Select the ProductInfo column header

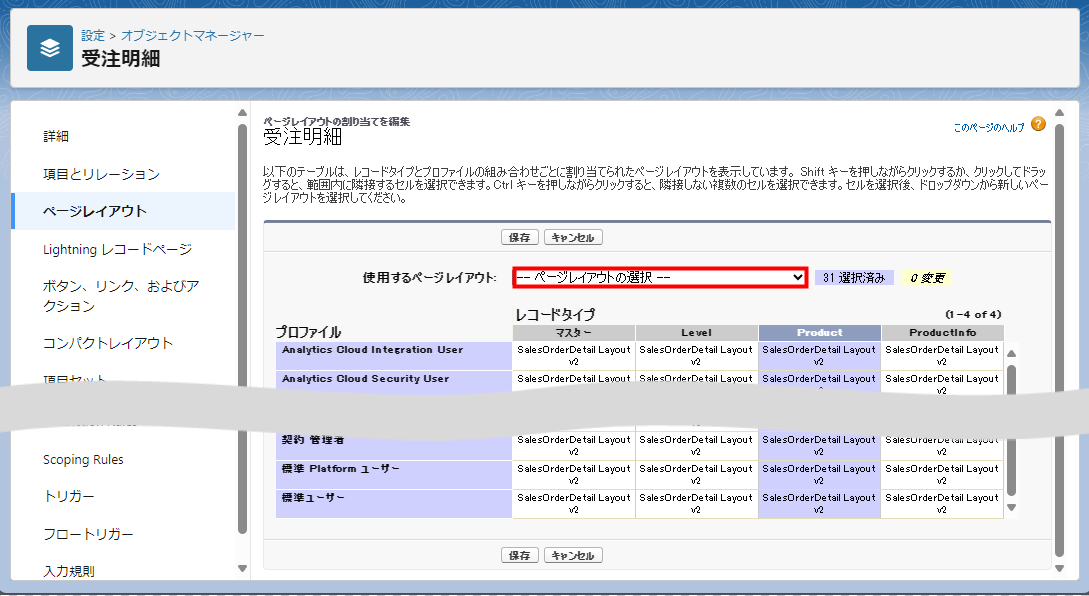tap(942, 332)
